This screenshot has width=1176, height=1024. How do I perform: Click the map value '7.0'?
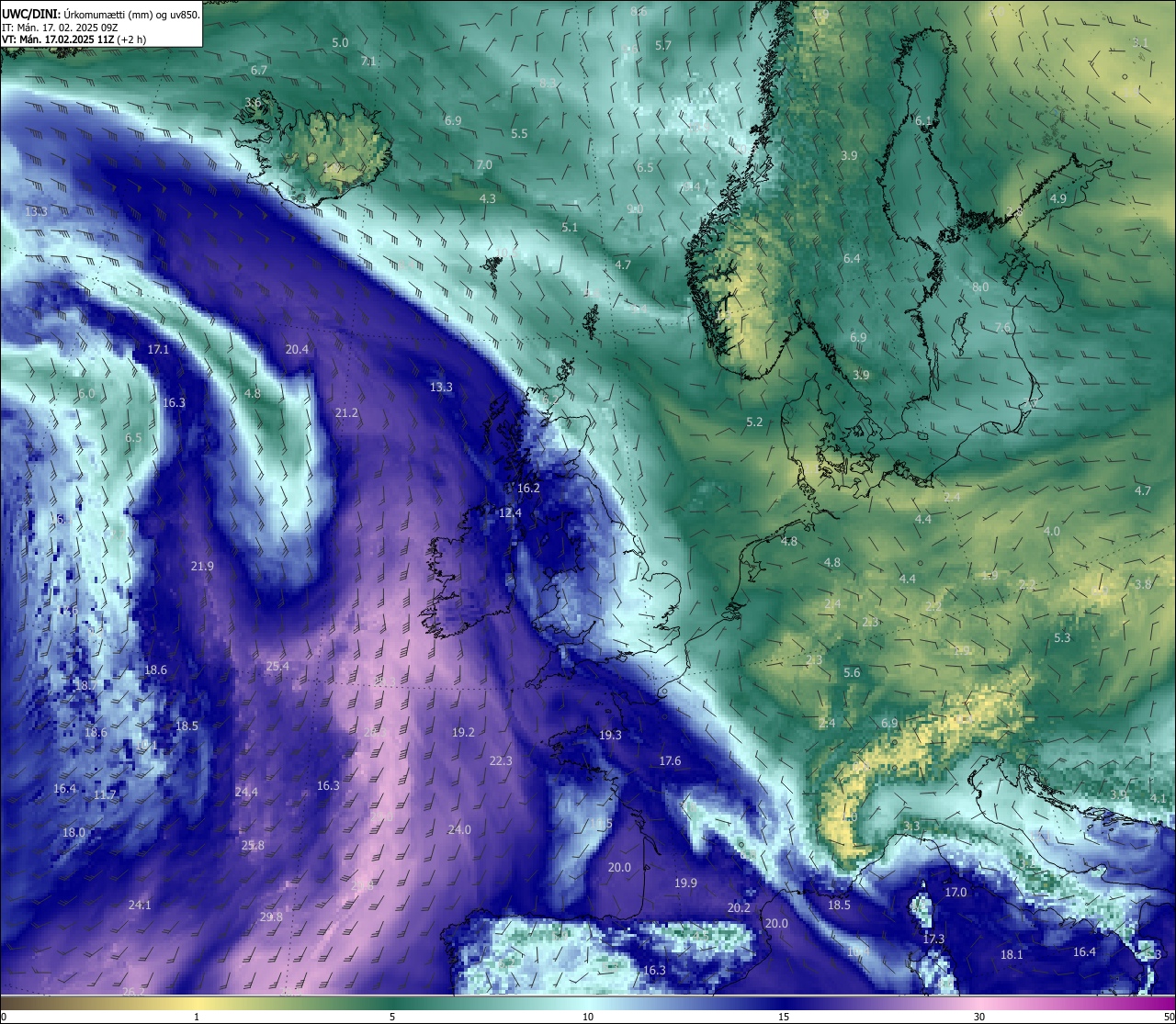pyautogui.click(x=483, y=164)
